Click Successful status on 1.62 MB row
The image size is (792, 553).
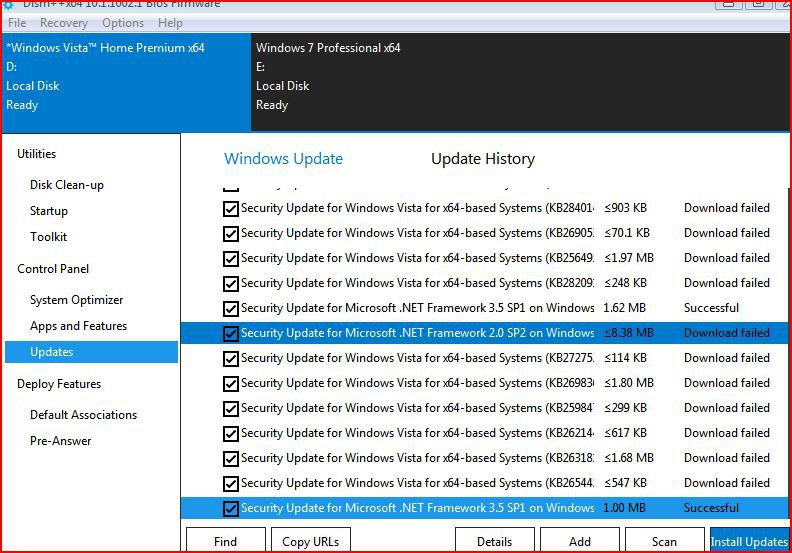coord(711,308)
